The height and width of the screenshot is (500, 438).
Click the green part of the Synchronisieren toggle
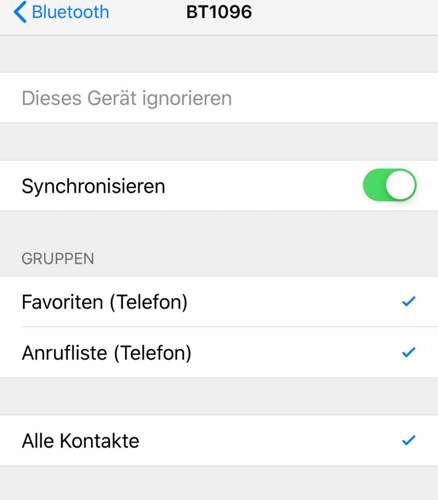coord(374,185)
